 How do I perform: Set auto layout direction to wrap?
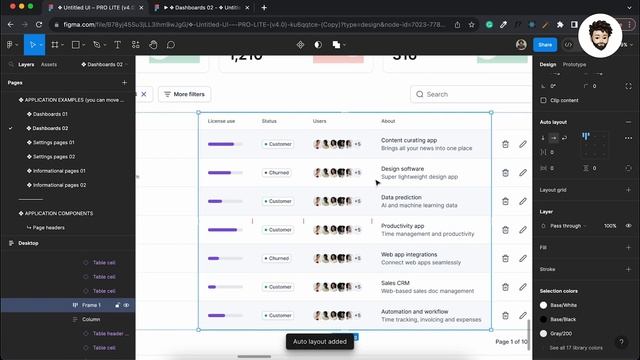[564, 138]
